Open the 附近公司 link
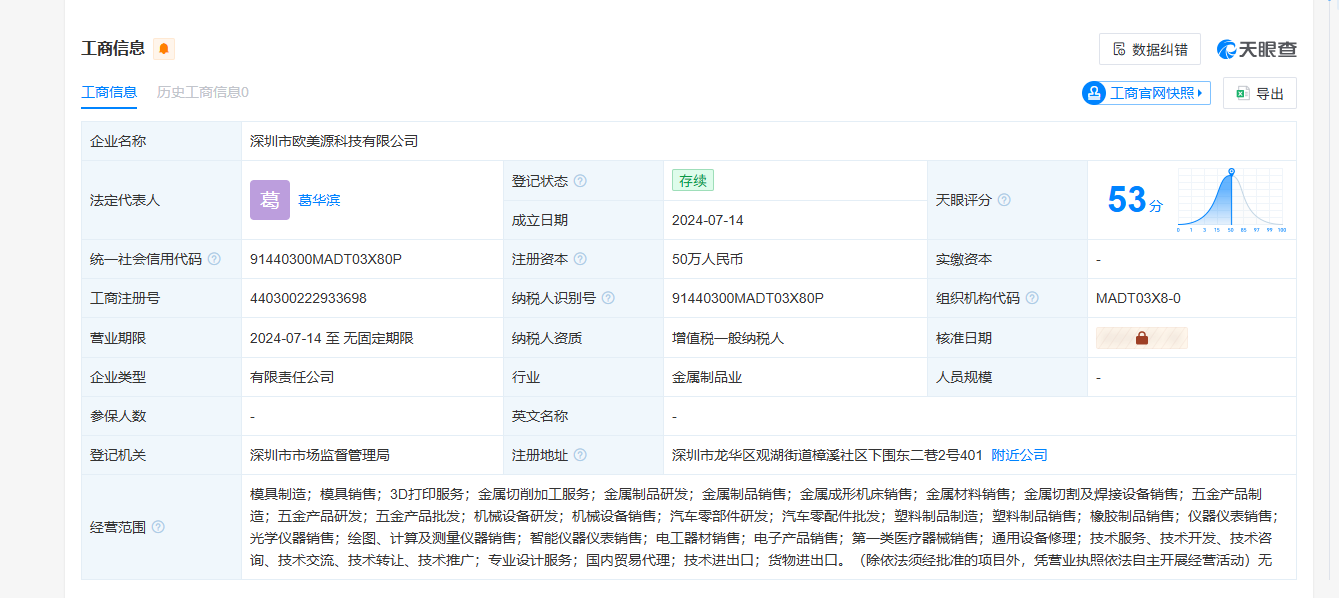Viewport: 1339px width, 598px height. pos(1019,455)
